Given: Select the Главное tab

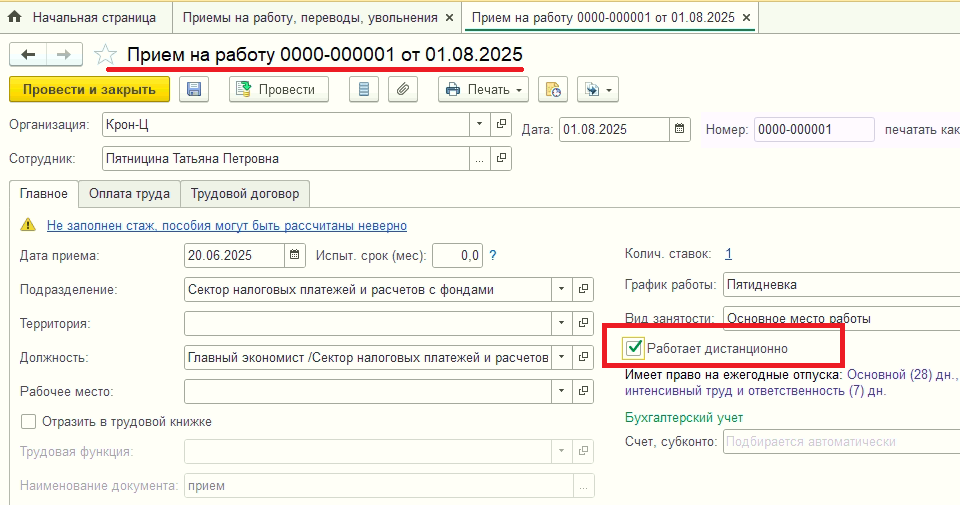Looking at the screenshot, I should point(43,193).
